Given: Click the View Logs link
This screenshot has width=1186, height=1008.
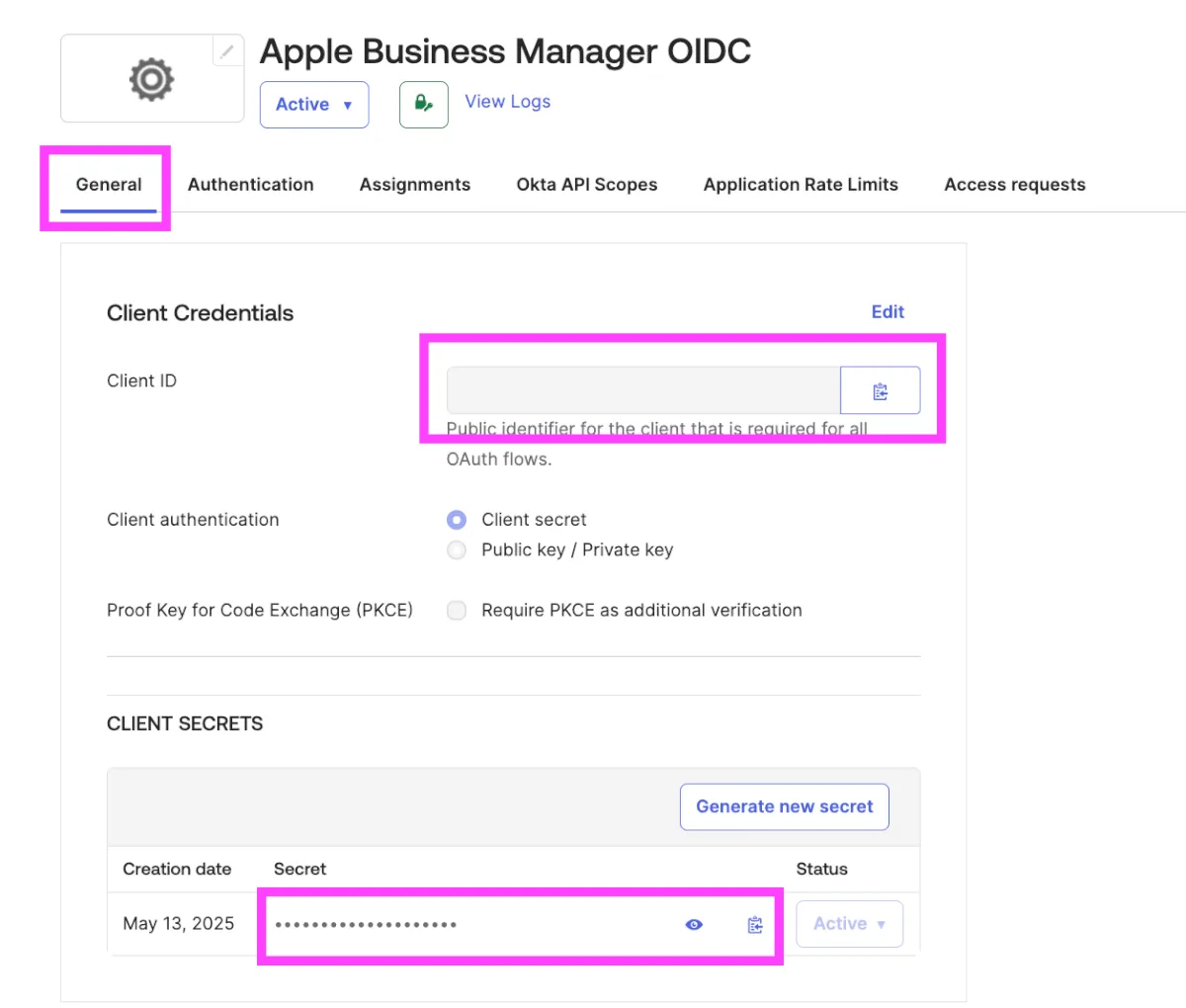Looking at the screenshot, I should [507, 102].
